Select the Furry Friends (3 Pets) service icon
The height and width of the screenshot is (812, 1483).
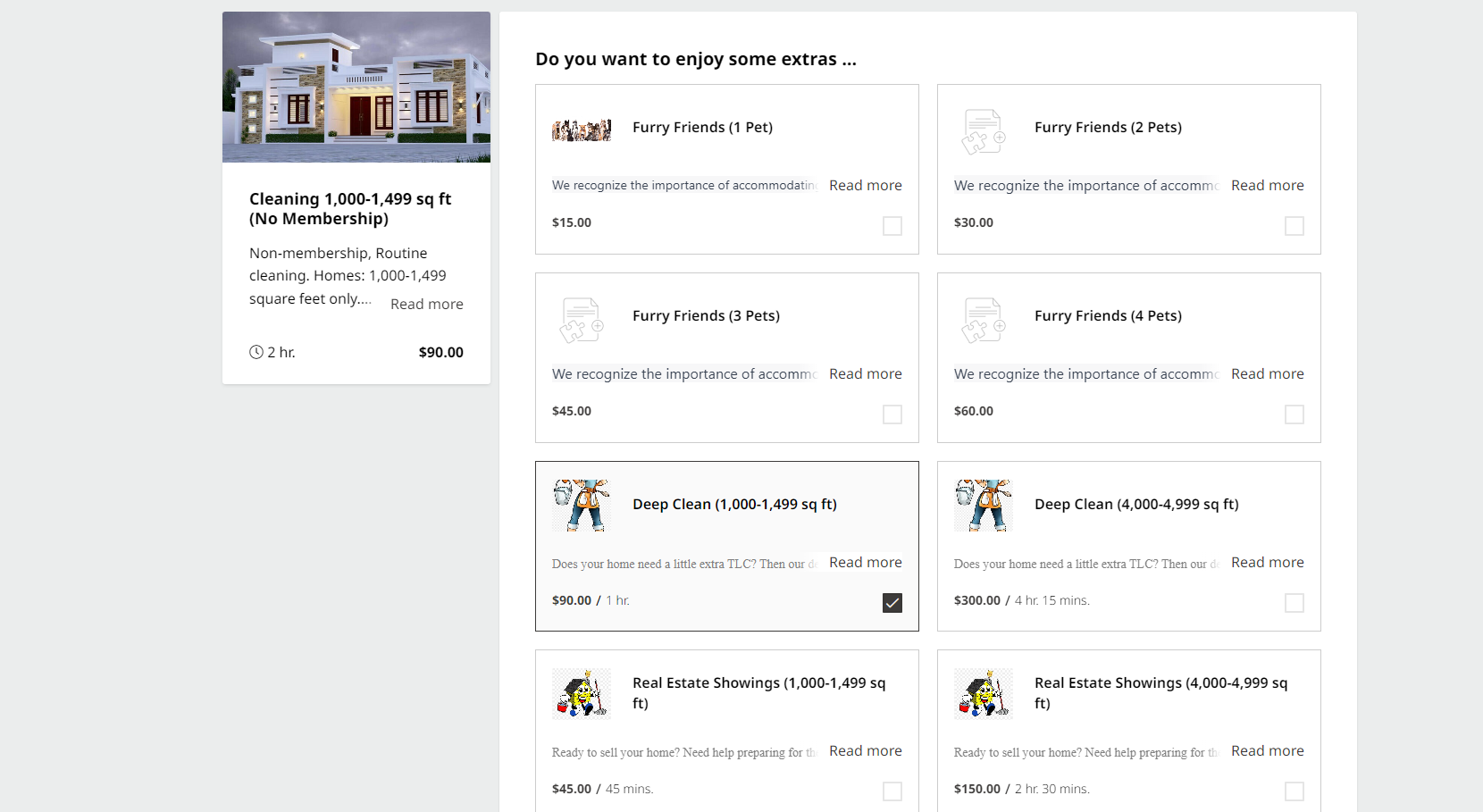click(x=582, y=320)
